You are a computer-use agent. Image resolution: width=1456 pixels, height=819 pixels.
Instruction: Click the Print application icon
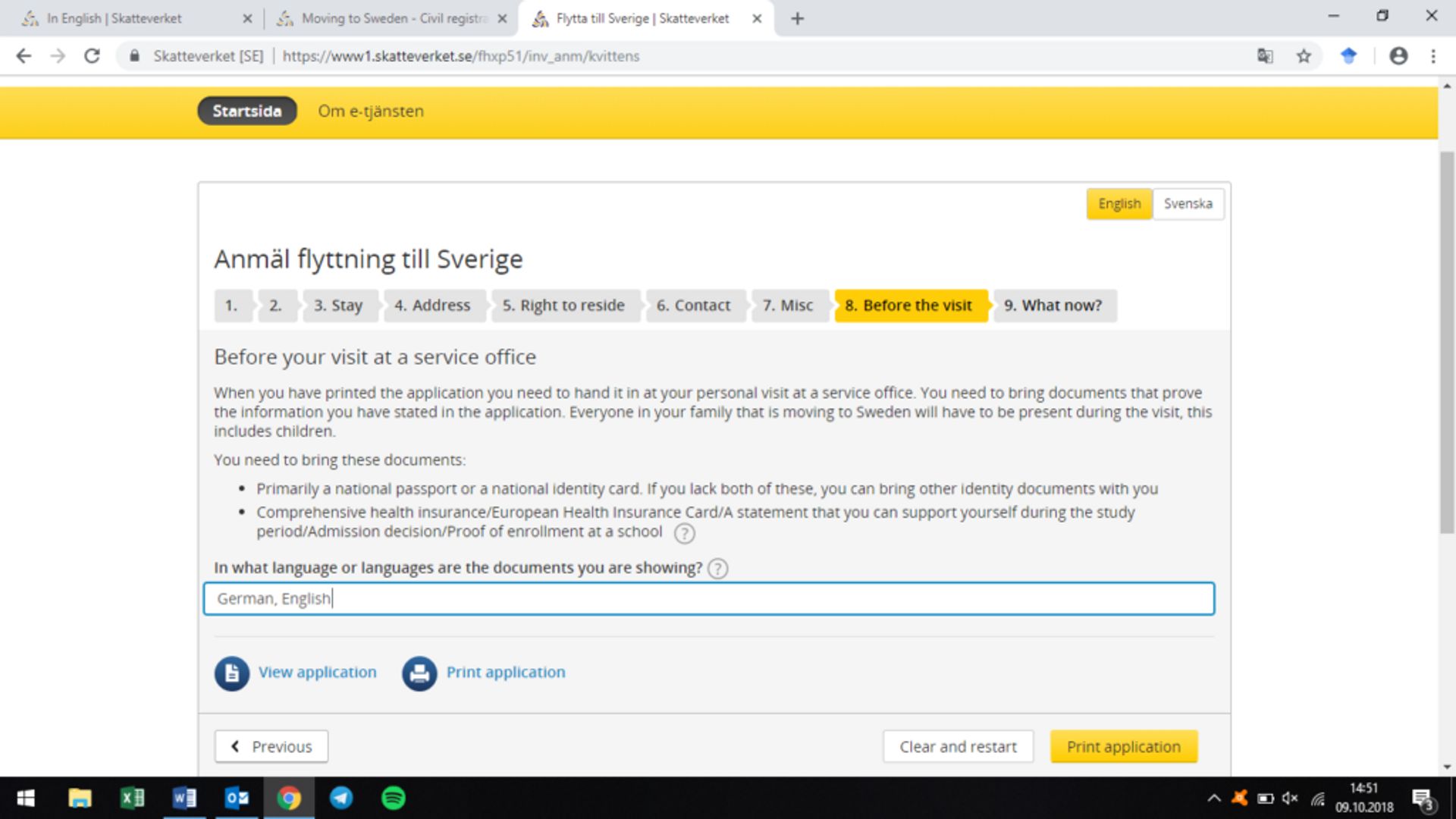[x=418, y=672]
